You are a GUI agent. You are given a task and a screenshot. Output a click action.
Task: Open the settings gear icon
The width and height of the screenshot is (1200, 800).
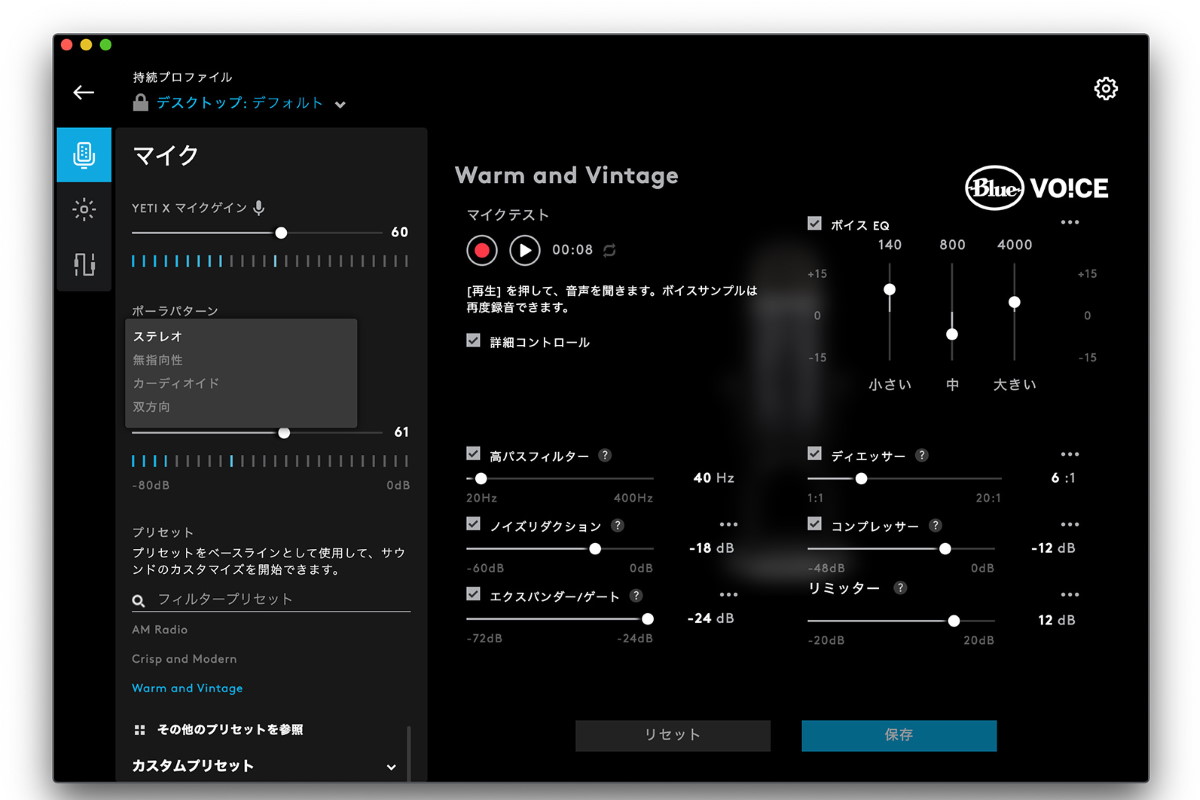coord(1105,89)
